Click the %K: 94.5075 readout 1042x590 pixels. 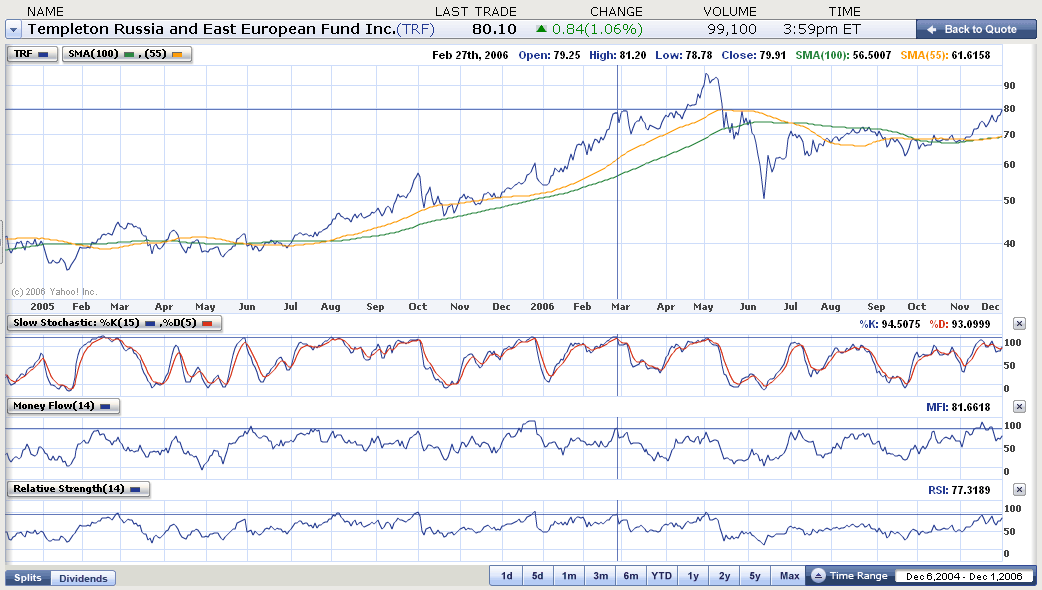click(x=889, y=324)
